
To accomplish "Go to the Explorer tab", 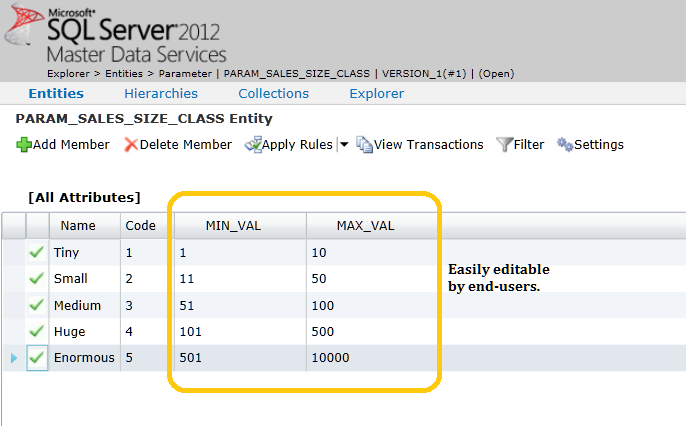I will 376,93.
